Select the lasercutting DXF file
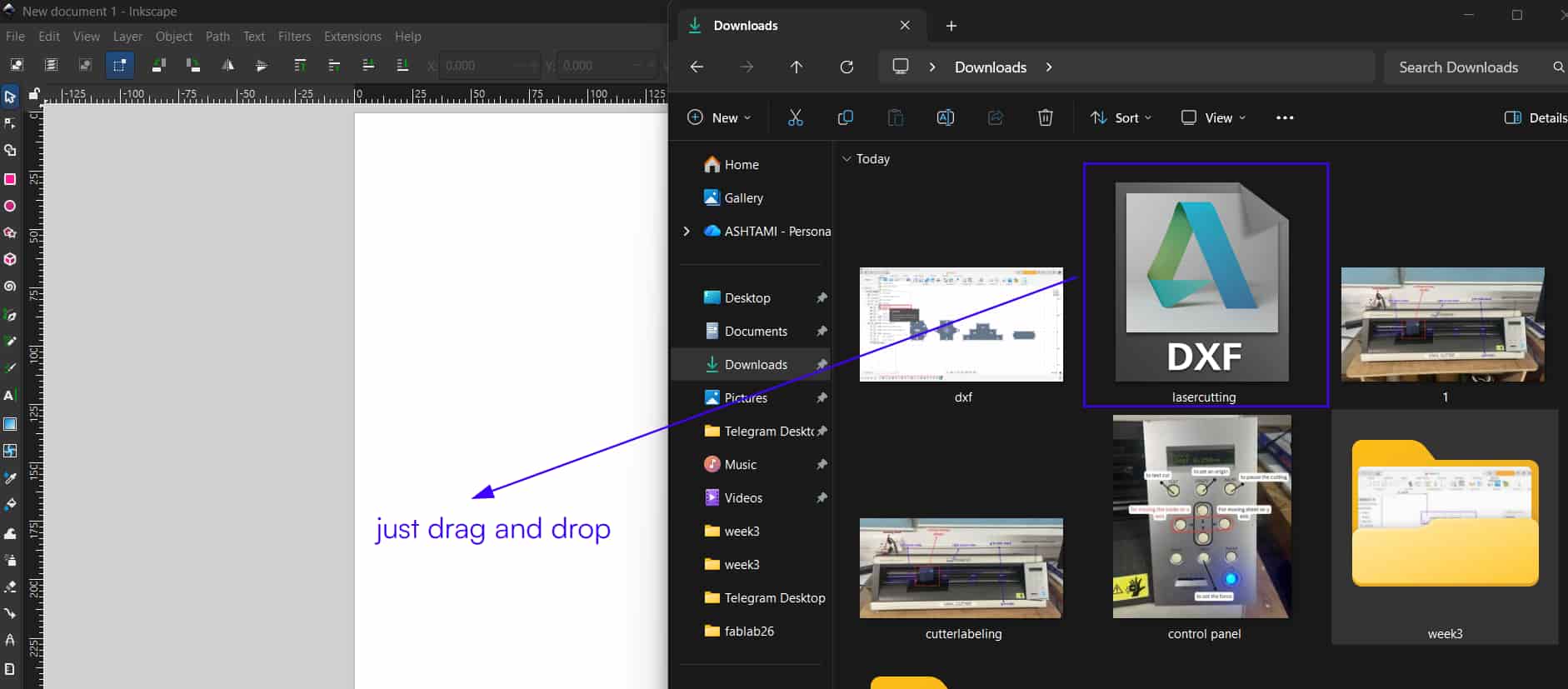Screen dimensions: 1568x689 click(x=1204, y=283)
